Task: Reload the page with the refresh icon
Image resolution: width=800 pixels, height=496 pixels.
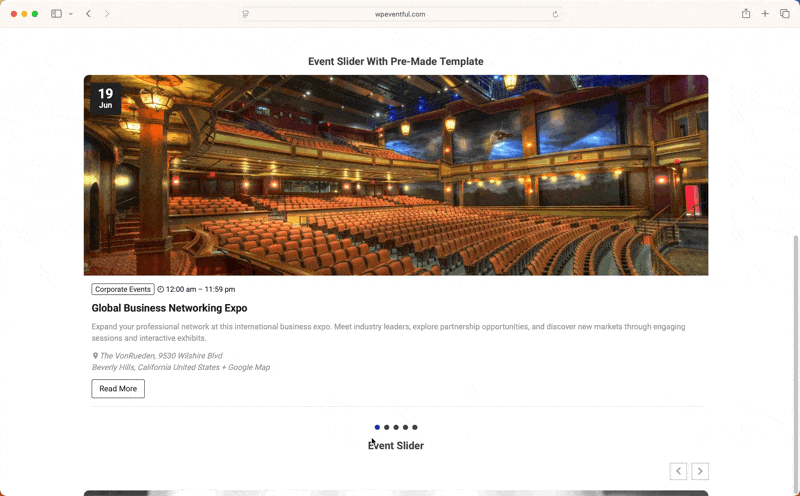Action: 555,14
